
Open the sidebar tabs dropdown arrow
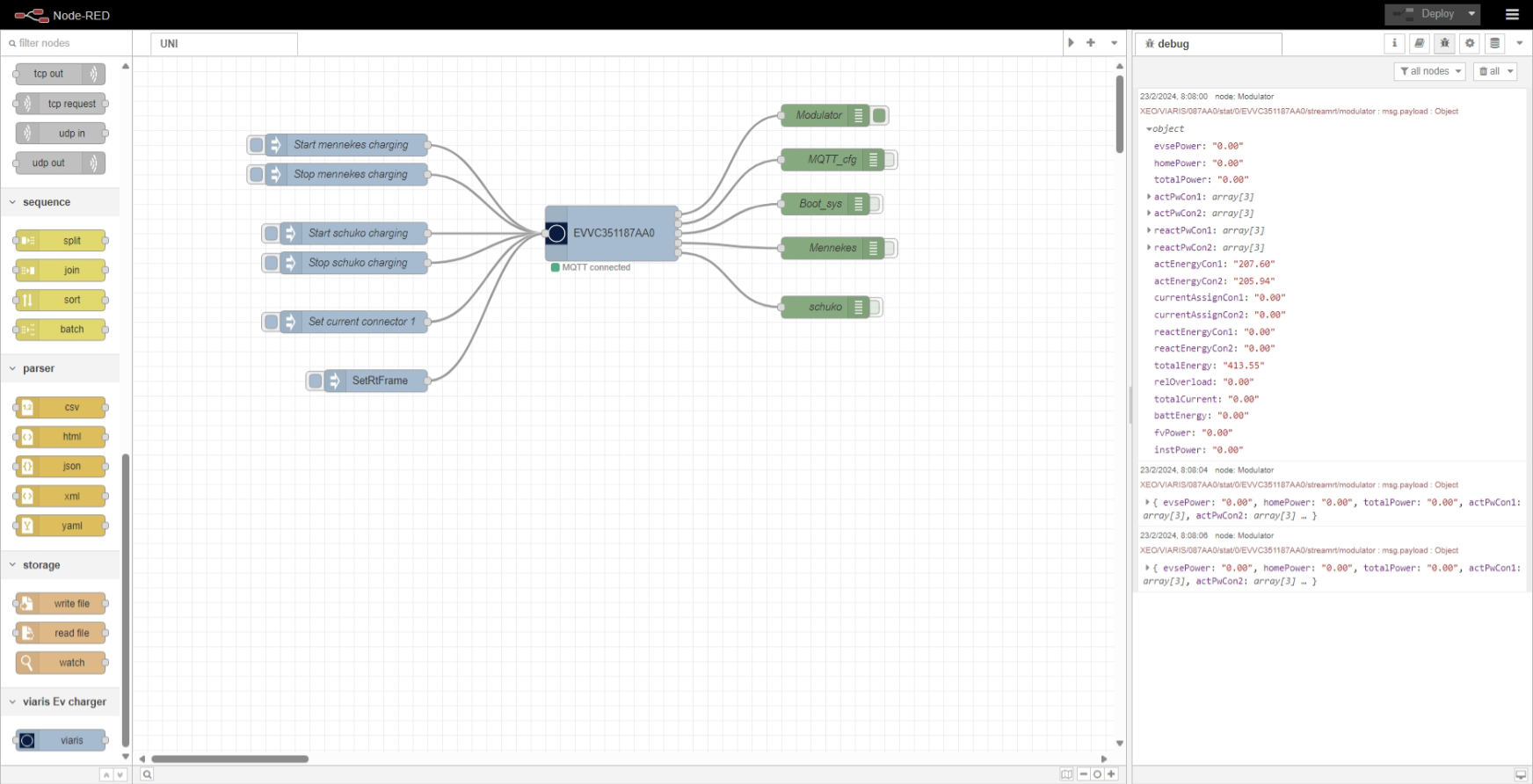tap(1519, 43)
